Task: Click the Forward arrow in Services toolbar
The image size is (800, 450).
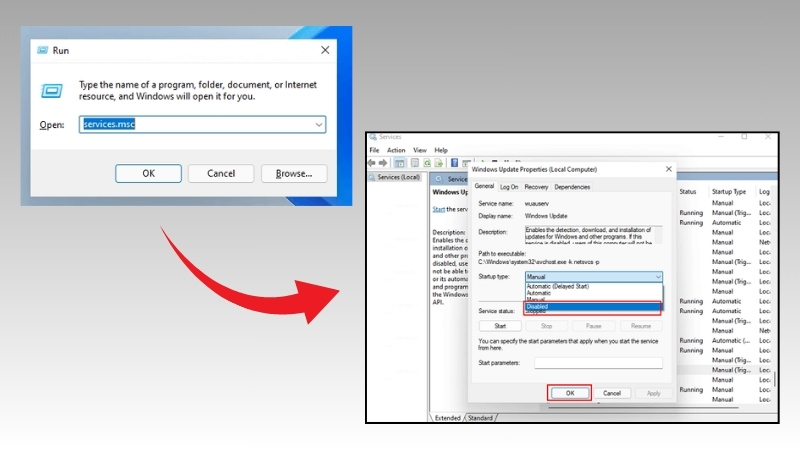Action: click(x=383, y=163)
